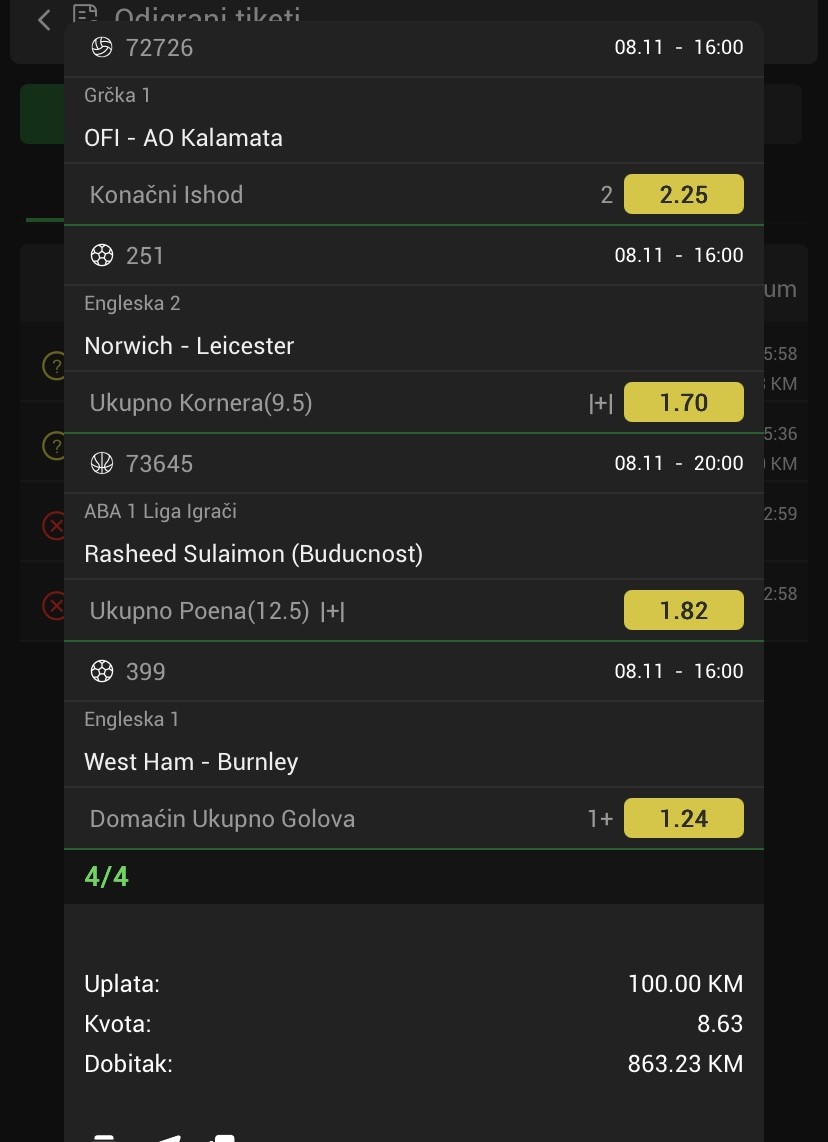The height and width of the screenshot is (1142, 828).
Task: Tap the back arrow in the header
Action: (x=44, y=20)
